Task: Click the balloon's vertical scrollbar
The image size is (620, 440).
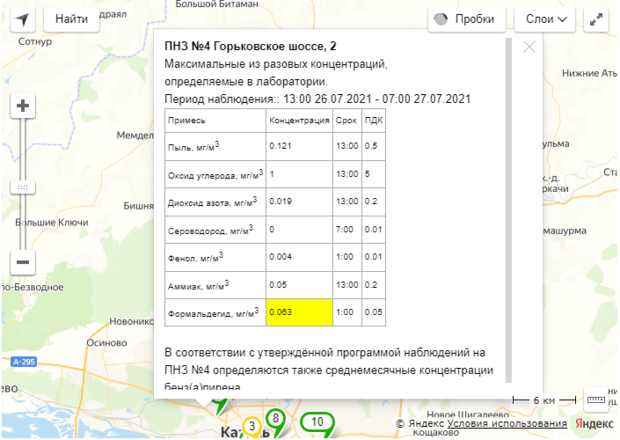Action: tap(510, 210)
